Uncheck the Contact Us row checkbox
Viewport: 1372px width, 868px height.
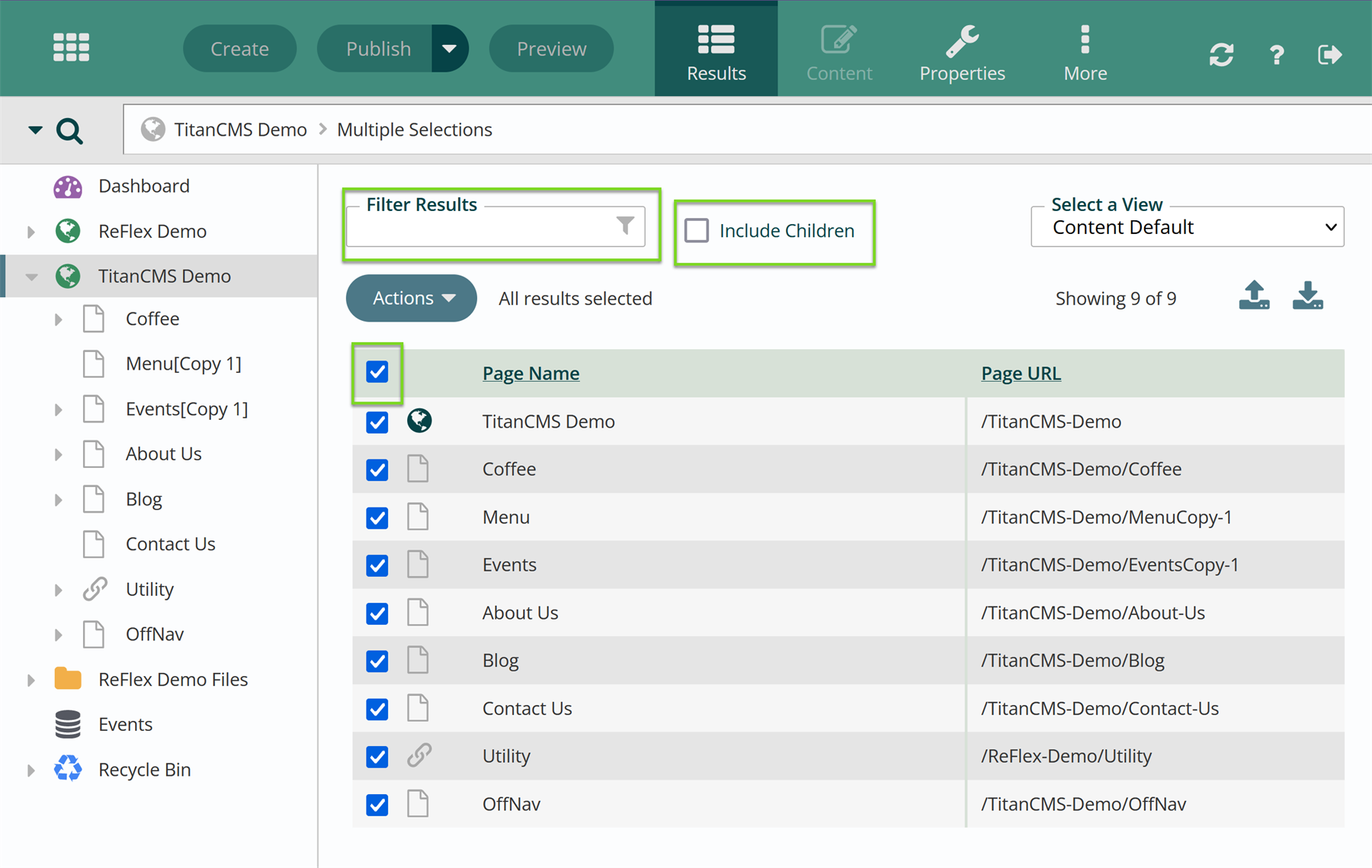(377, 709)
